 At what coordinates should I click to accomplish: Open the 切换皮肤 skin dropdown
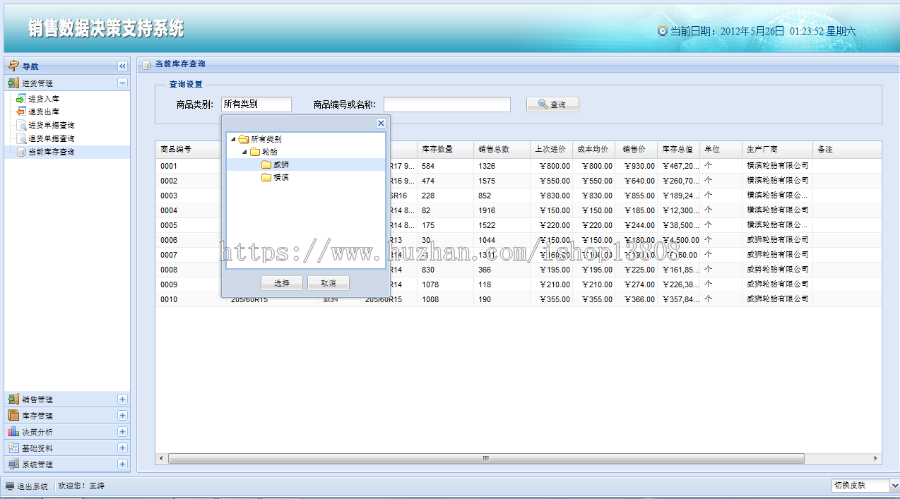point(894,486)
